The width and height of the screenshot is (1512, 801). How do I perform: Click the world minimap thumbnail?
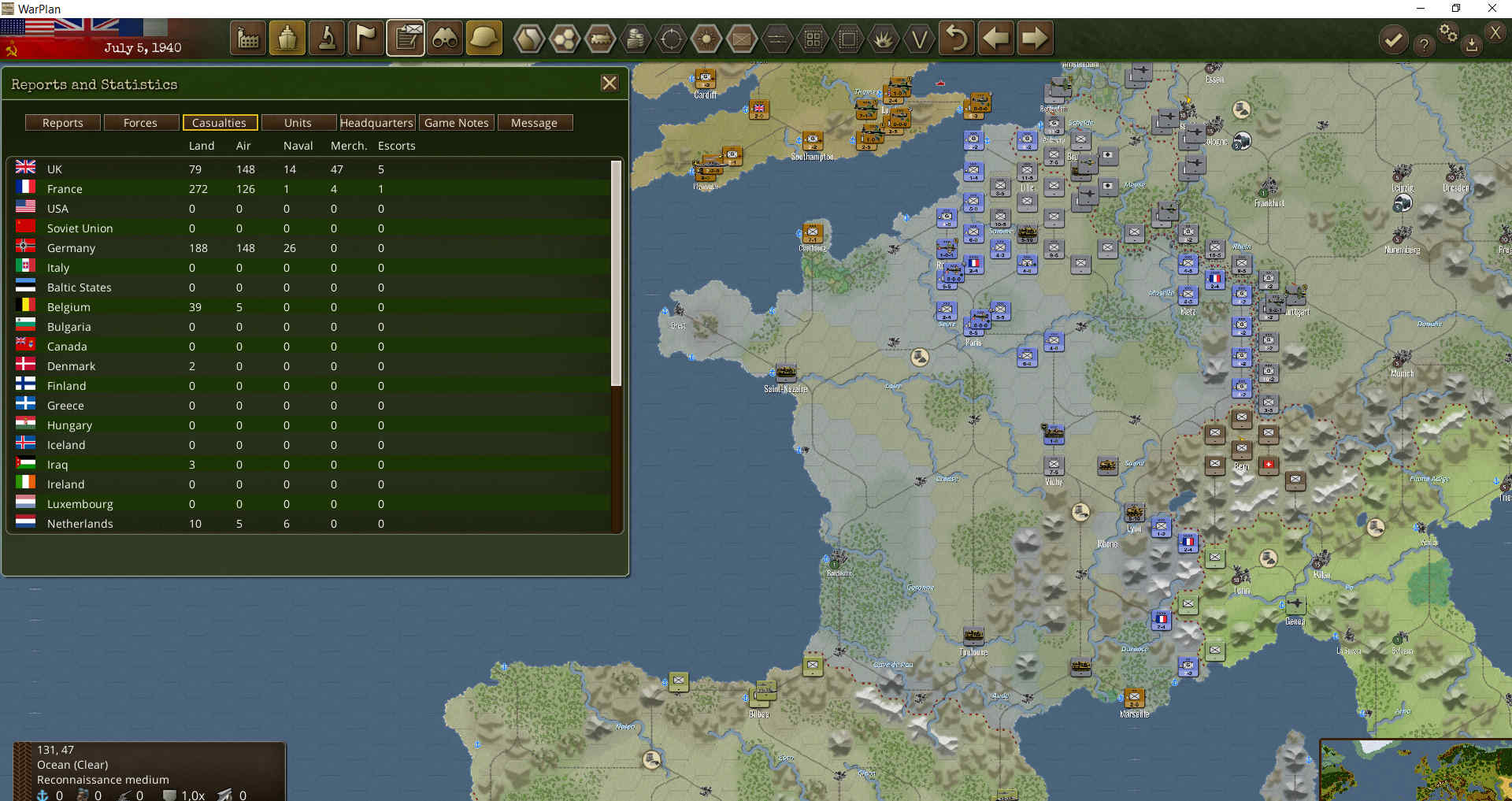(1416, 769)
